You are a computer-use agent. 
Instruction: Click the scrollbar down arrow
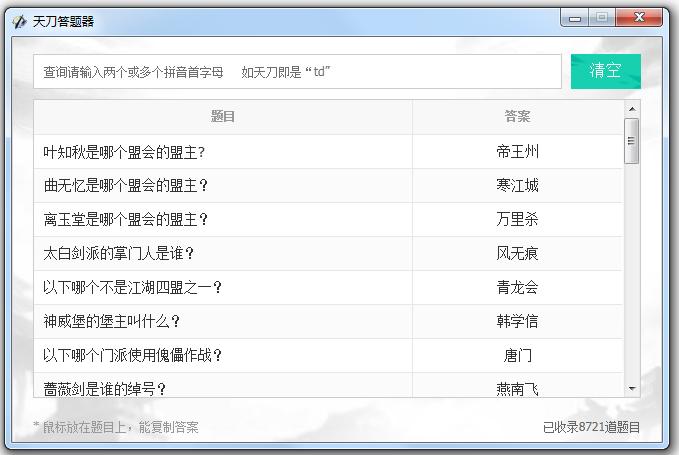(x=632, y=388)
